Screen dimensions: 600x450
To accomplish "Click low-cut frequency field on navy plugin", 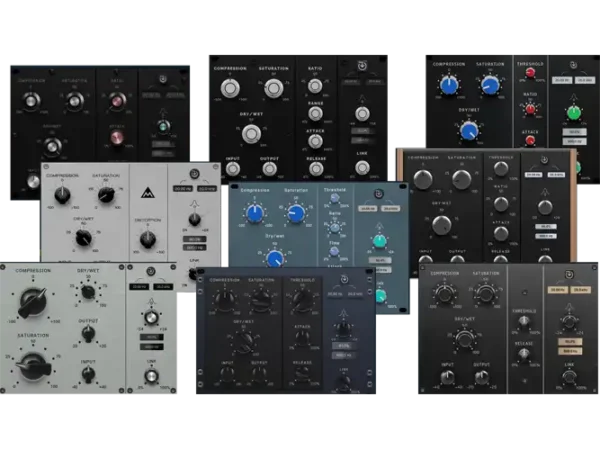I will click(x=334, y=294).
